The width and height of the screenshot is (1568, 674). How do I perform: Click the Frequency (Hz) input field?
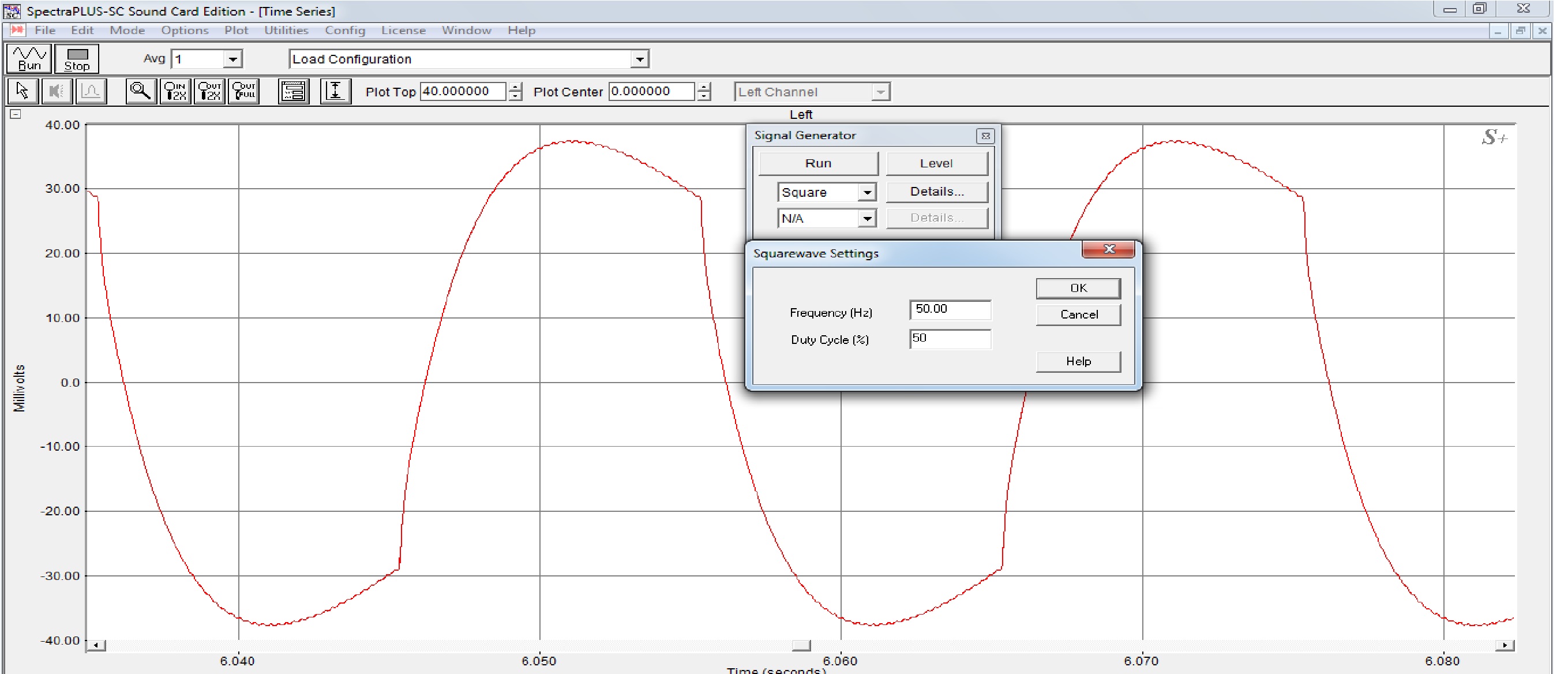(950, 309)
